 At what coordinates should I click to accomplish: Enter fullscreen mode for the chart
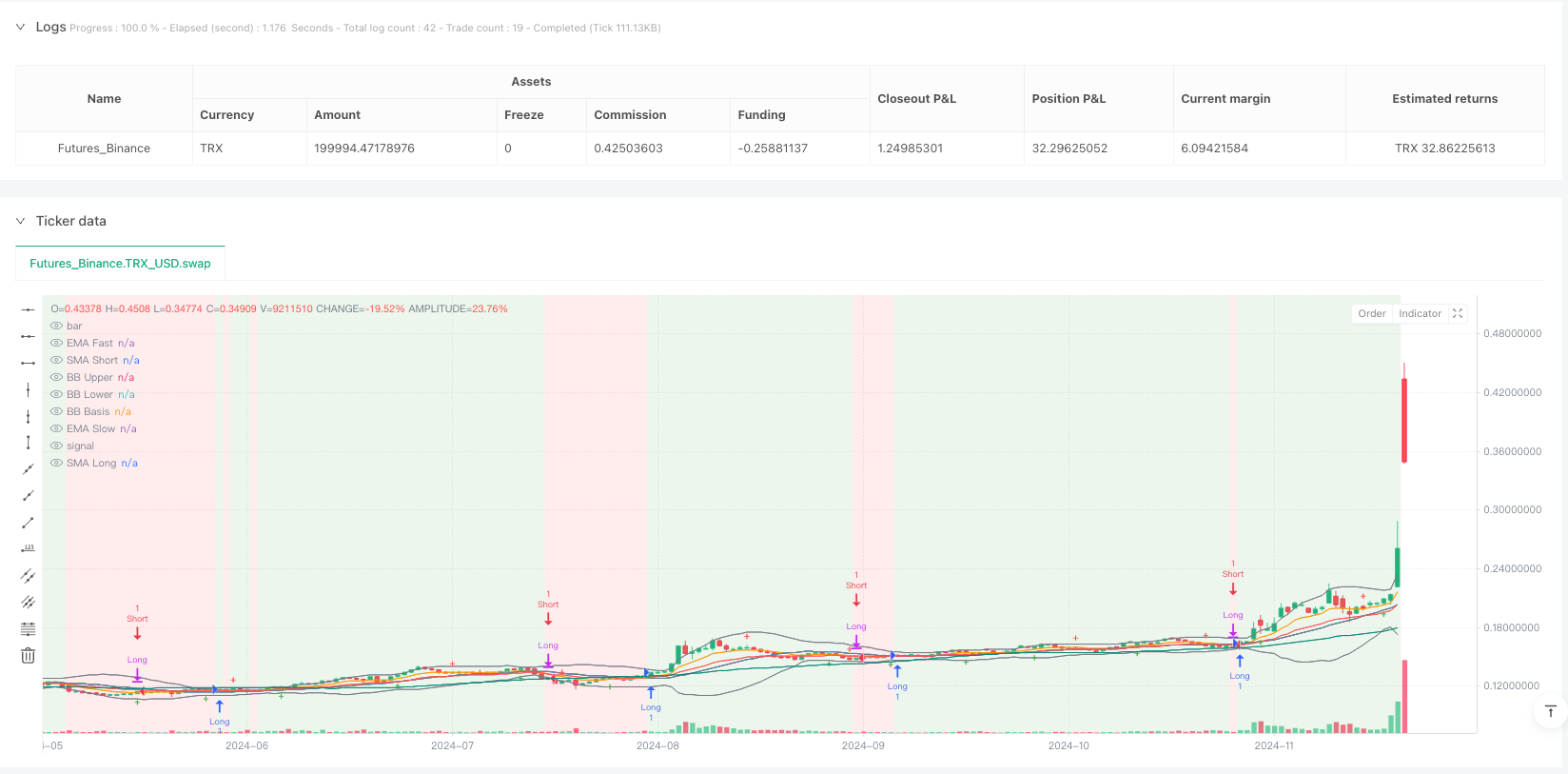tap(1457, 313)
